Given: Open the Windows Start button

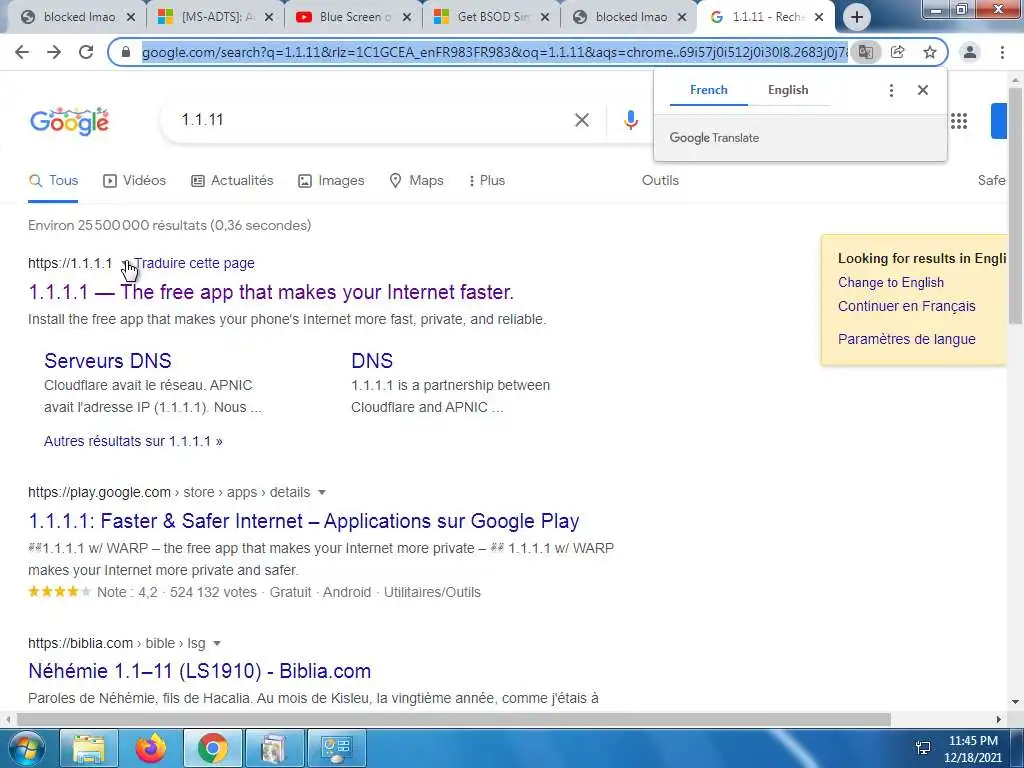Looking at the screenshot, I should (x=25, y=748).
